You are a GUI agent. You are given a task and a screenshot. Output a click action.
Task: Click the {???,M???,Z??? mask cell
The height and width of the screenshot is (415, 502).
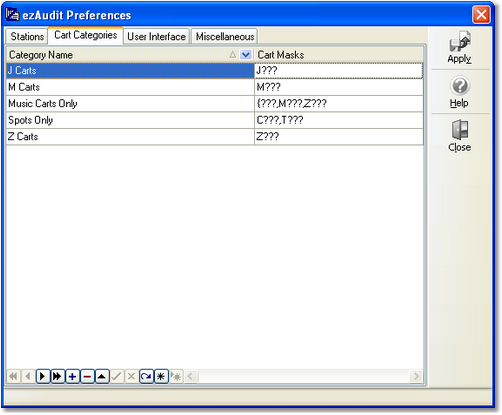click(339, 104)
